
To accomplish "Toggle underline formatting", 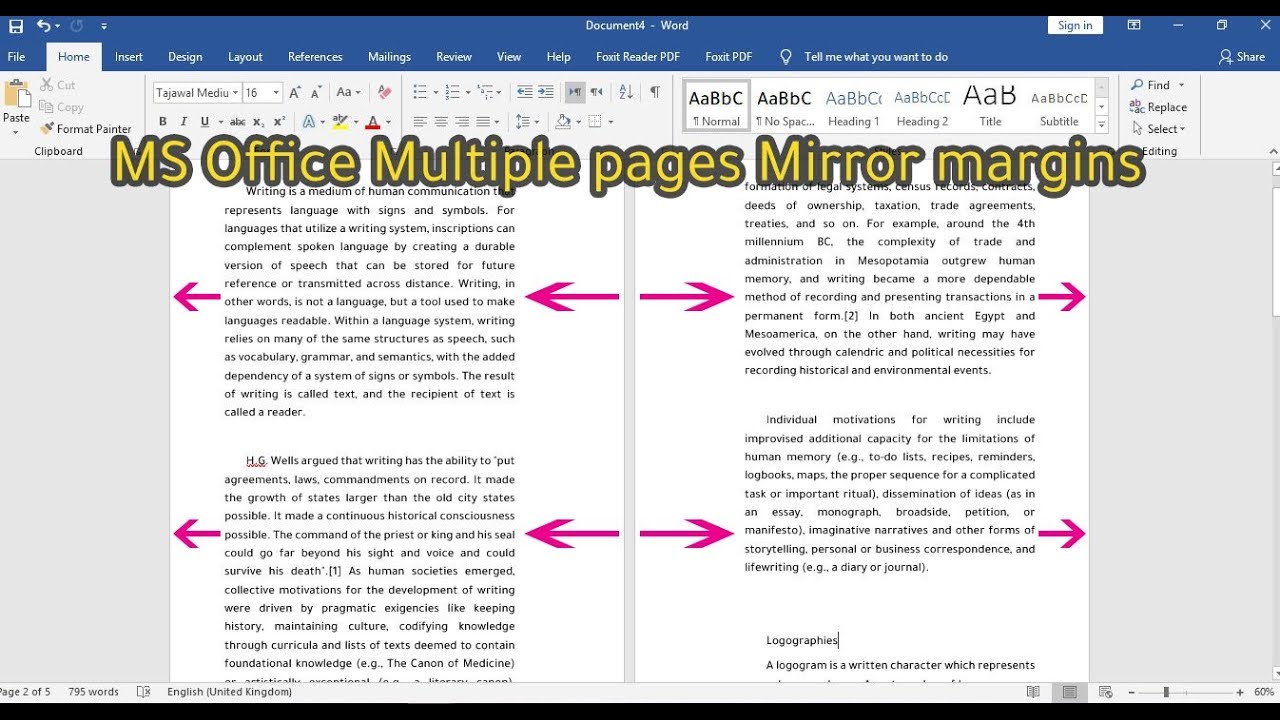I will pos(205,122).
